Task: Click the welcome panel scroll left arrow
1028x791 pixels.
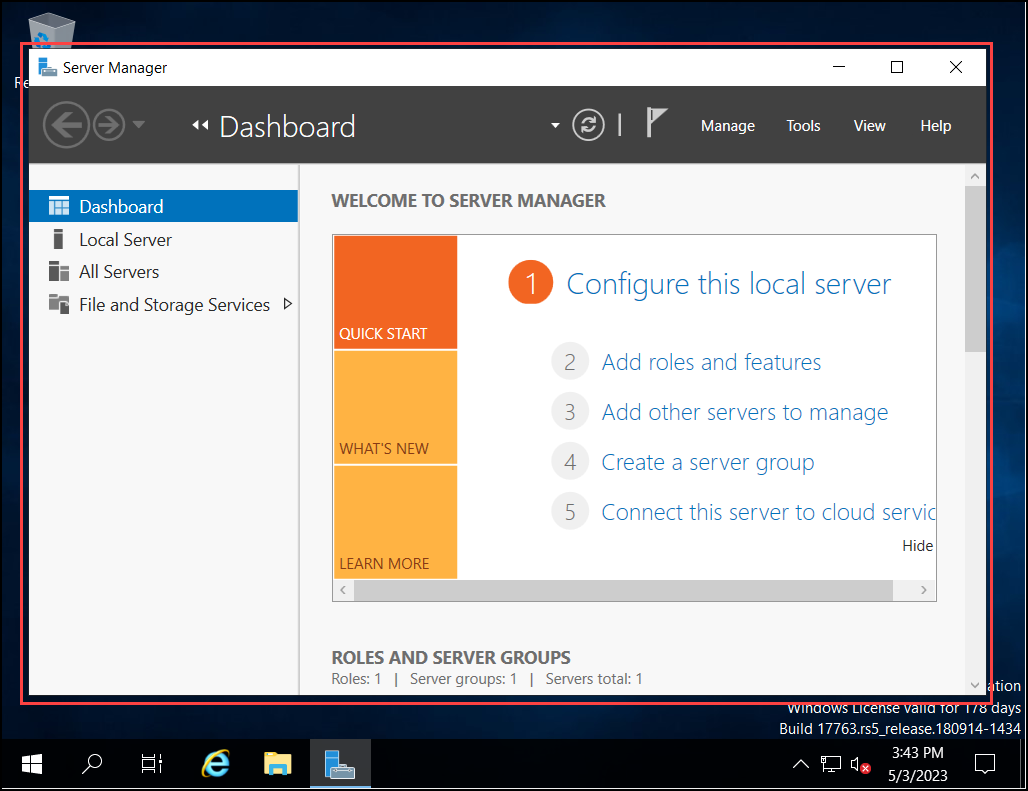Action: pos(343,590)
